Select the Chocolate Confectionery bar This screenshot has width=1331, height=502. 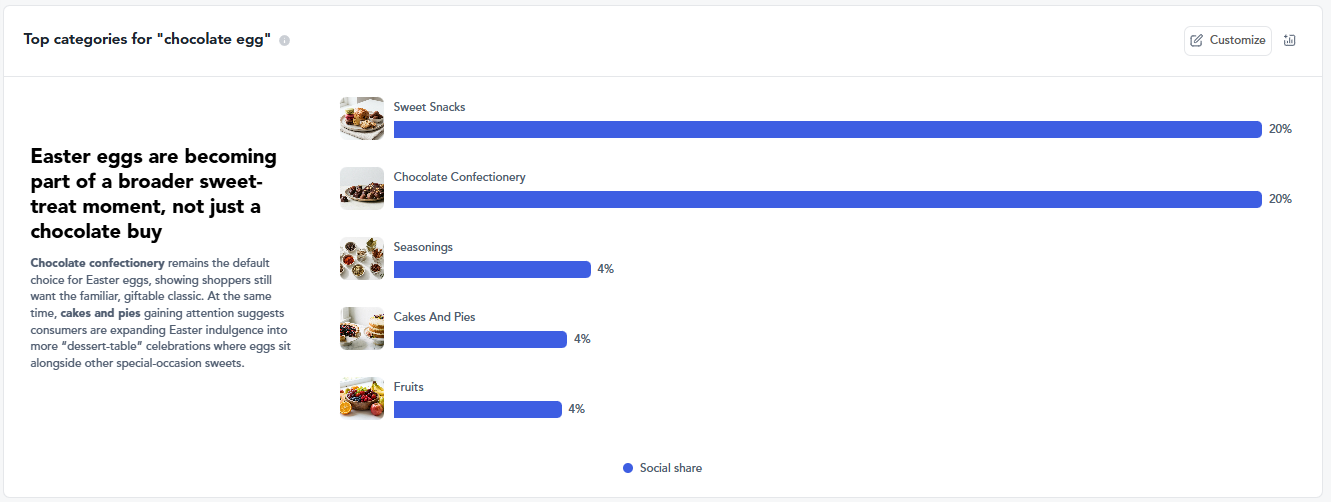pos(827,199)
